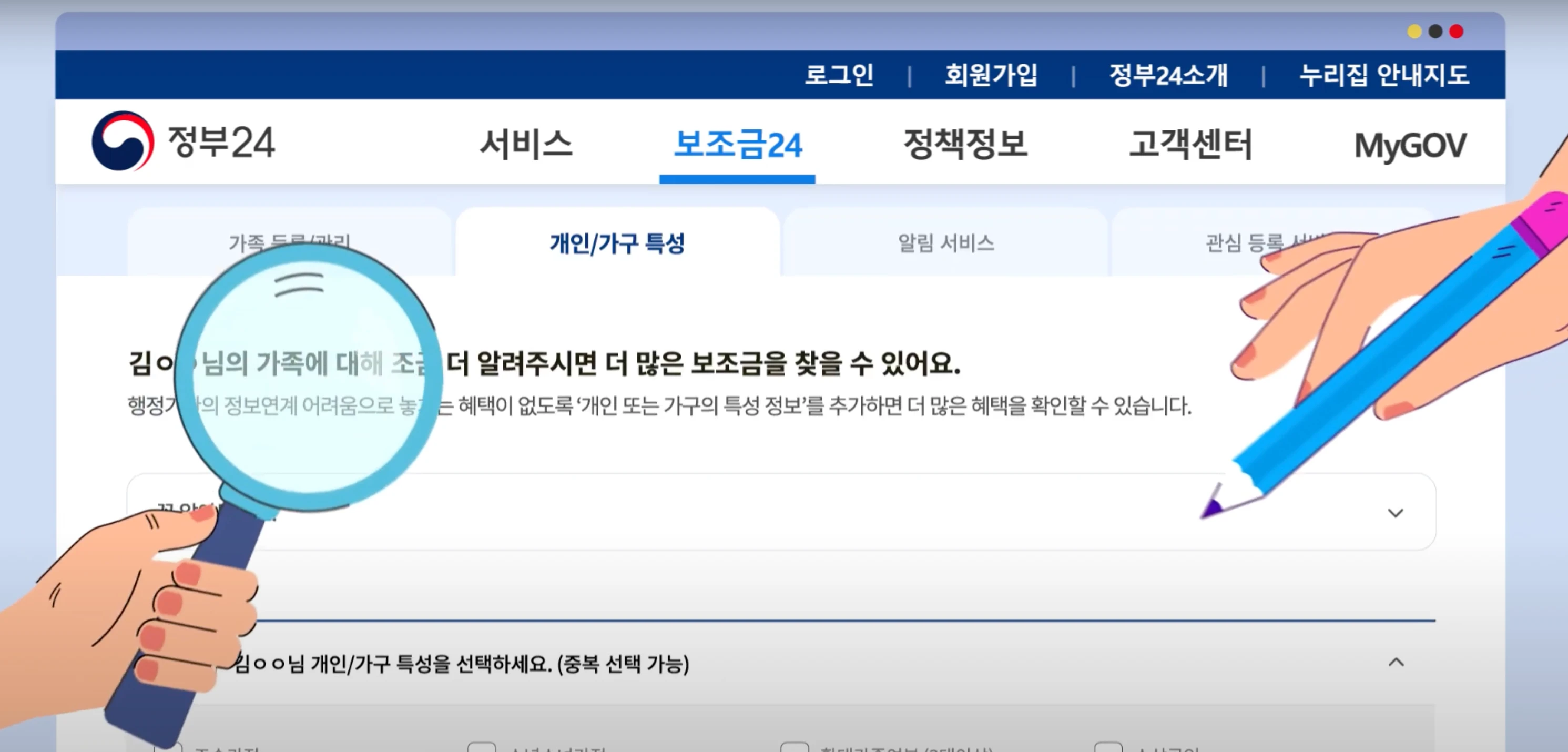Open the 정책정보 menu
Screen dimensions: 1568x752
click(965, 144)
